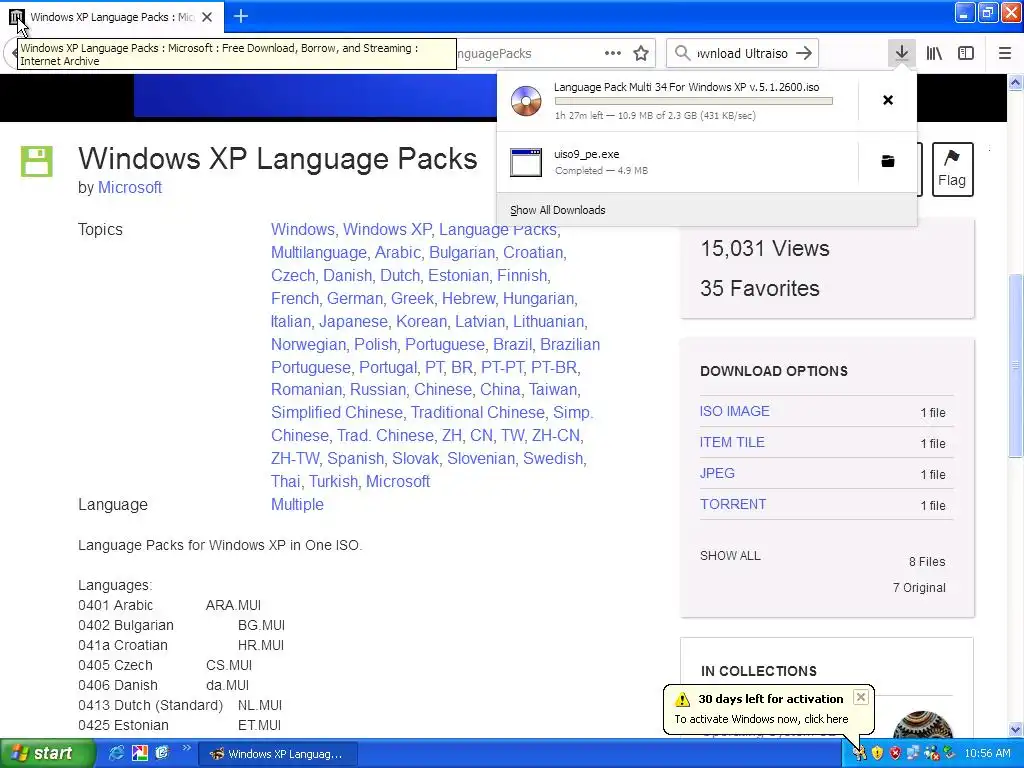Switch to Windows XP Languag... taskbar button
Image resolution: width=1024 pixels, height=768 pixels.
pos(278,754)
